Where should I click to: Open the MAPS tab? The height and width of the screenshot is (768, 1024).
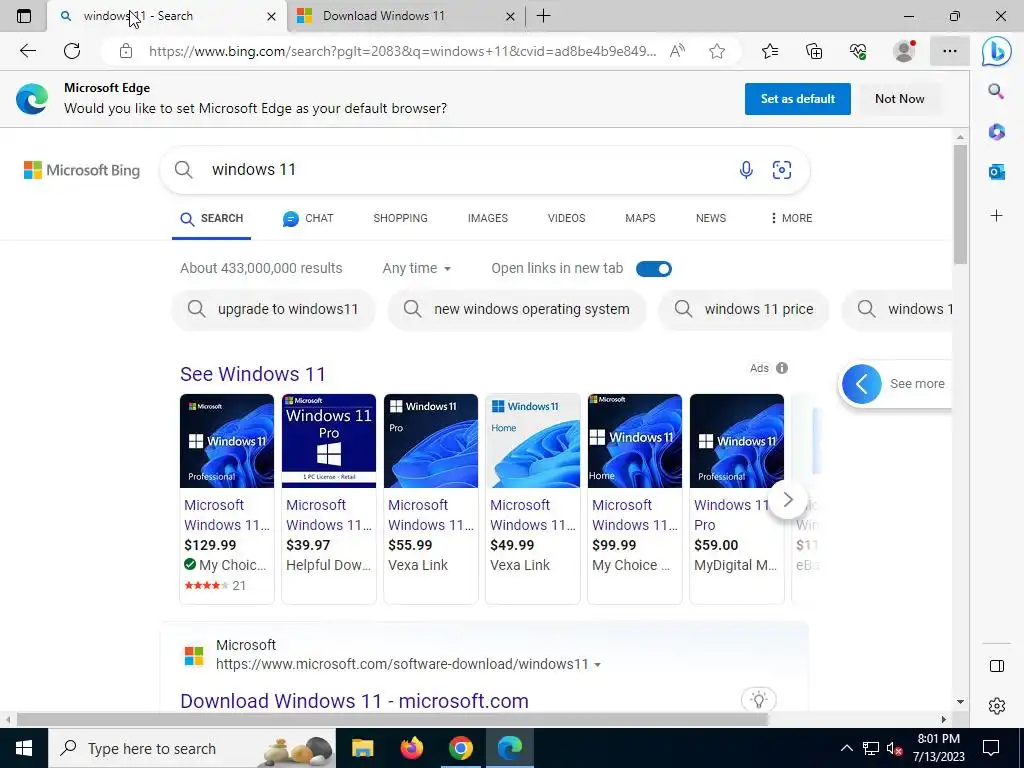pyautogui.click(x=640, y=218)
